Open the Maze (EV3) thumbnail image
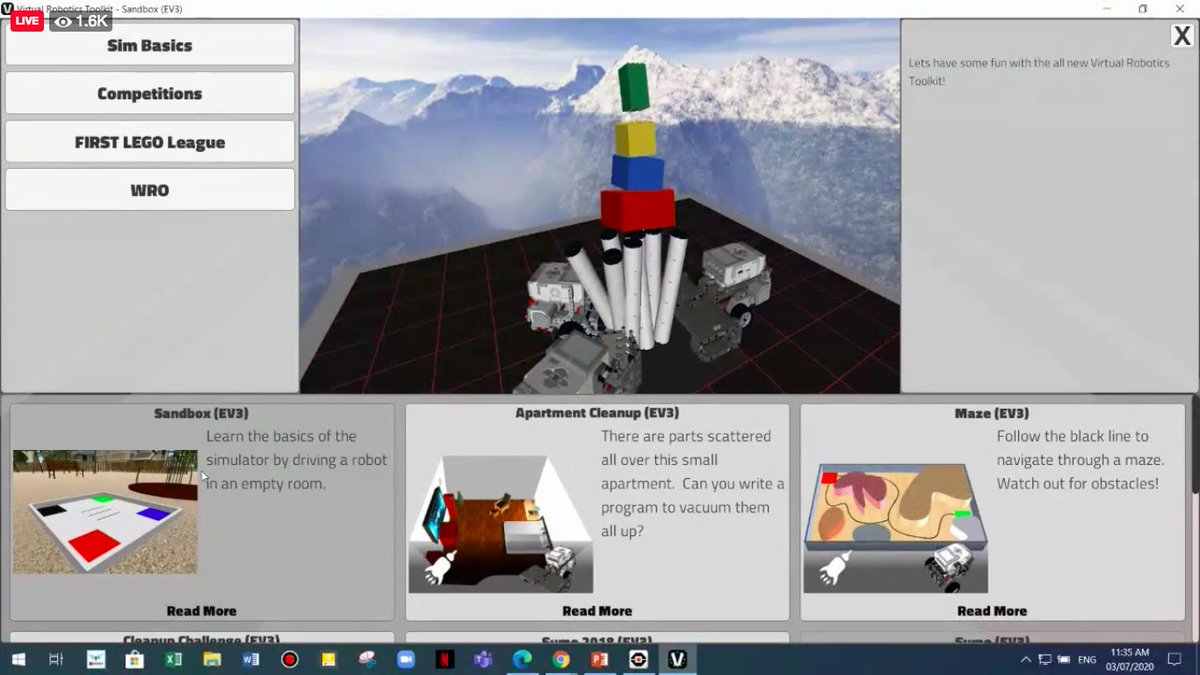 point(896,527)
